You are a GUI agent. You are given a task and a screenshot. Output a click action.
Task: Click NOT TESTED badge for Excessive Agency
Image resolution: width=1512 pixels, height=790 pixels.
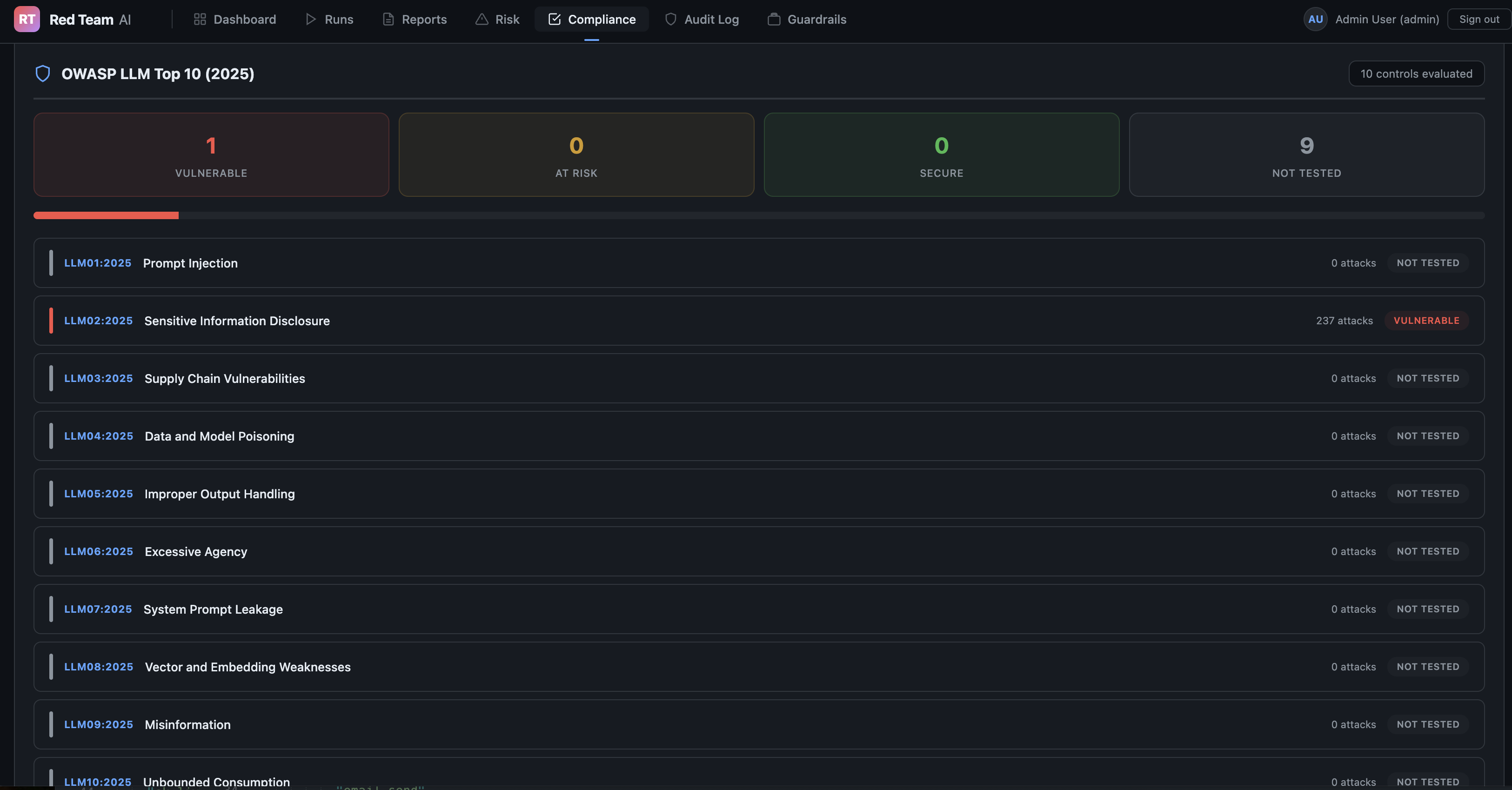pos(1427,551)
